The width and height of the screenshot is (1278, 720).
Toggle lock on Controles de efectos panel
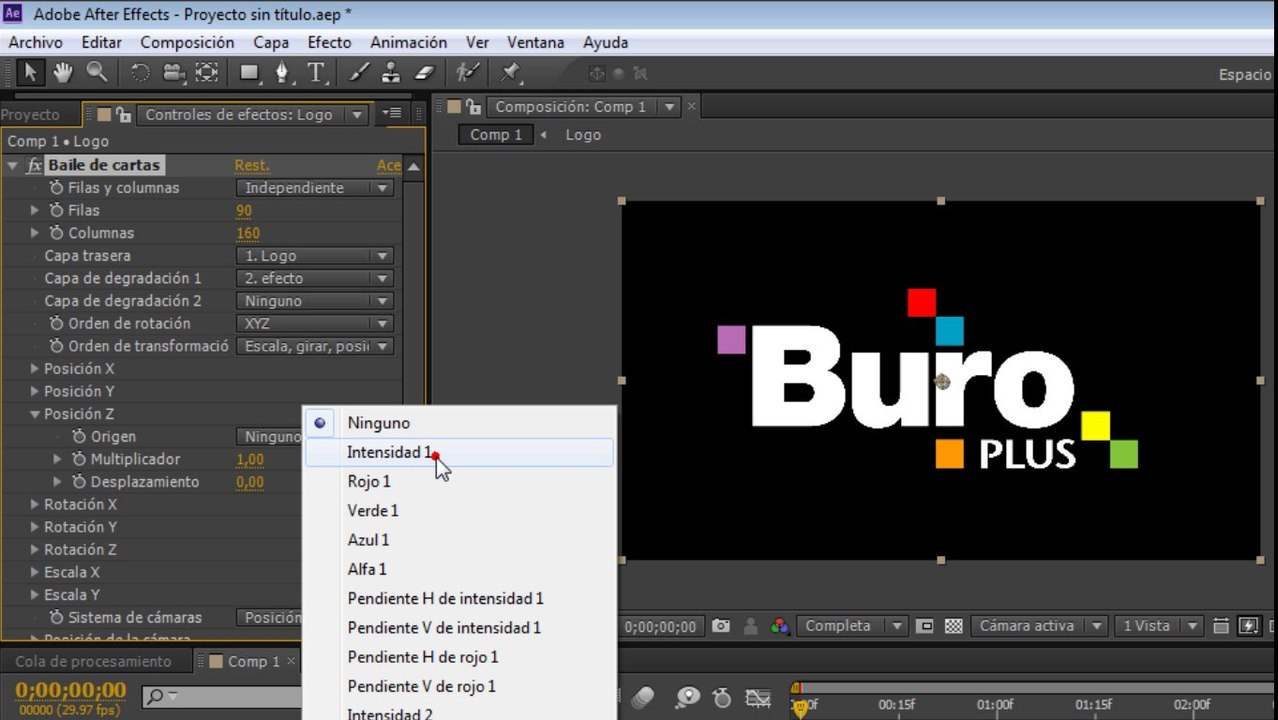pyautogui.click(x=124, y=114)
